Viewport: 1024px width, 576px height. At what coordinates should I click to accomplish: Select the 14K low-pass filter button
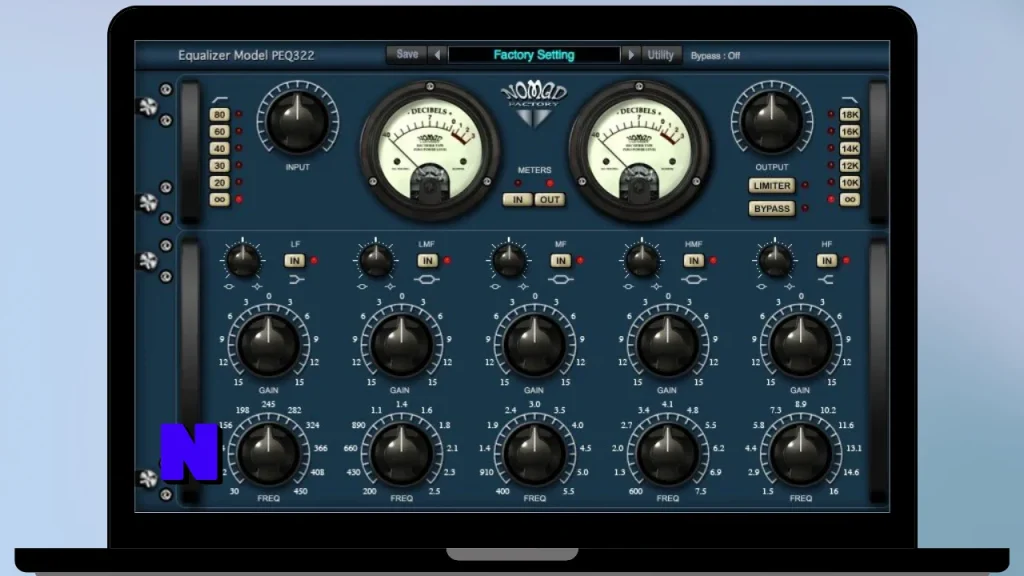click(850, 149)
